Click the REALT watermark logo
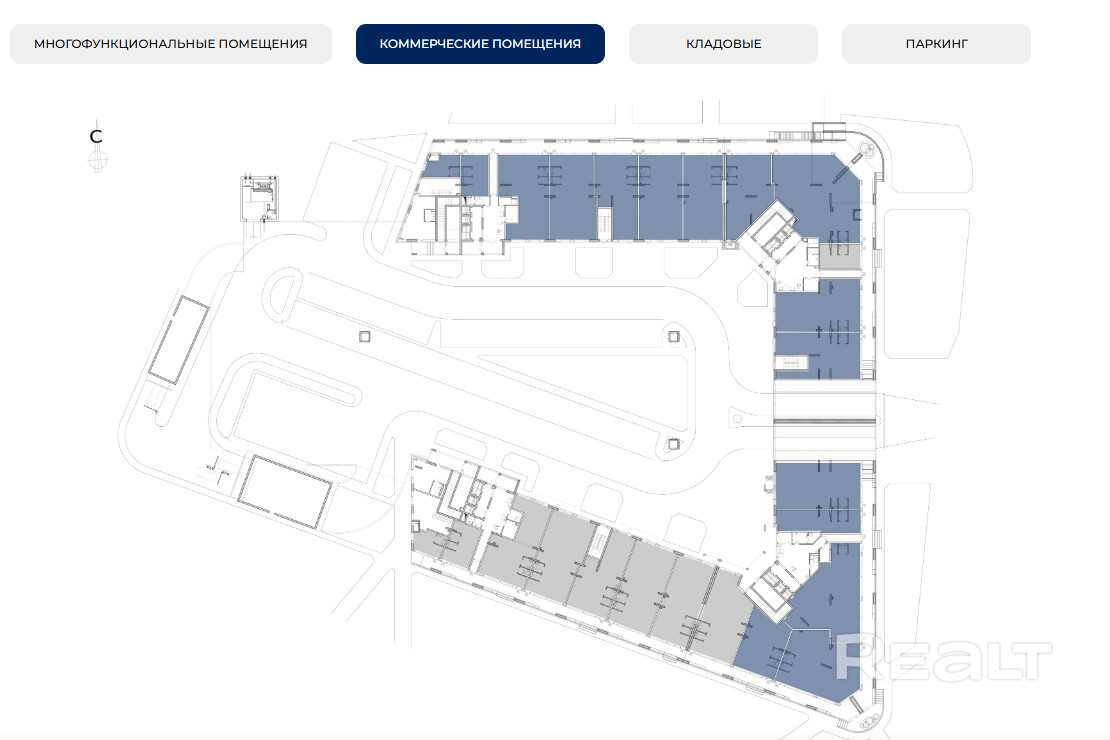 943,662
